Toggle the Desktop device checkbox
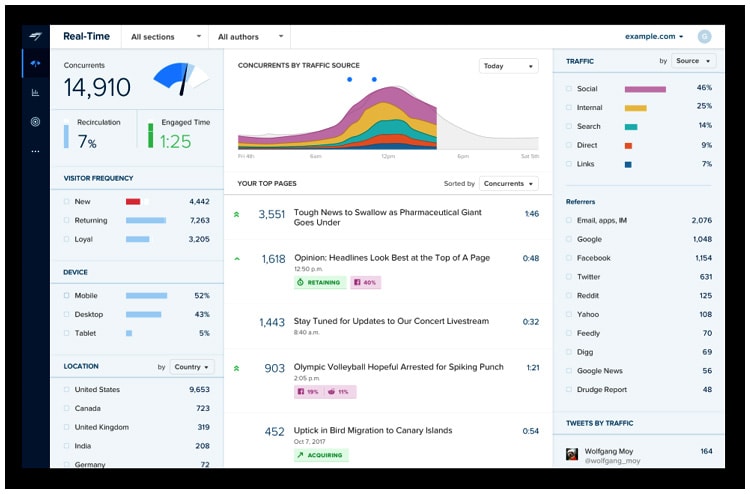This screenshot has height=494, width=750. 66,314
